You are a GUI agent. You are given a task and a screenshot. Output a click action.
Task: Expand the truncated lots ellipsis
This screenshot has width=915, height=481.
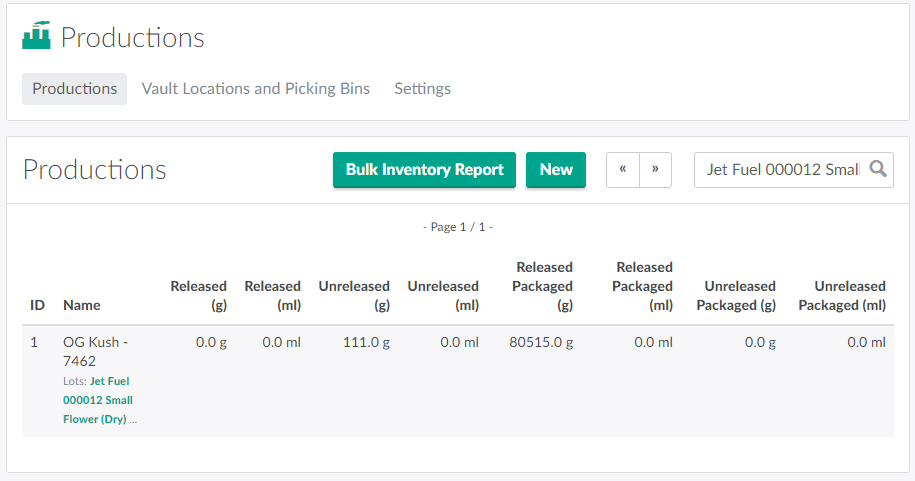[134, 420]
